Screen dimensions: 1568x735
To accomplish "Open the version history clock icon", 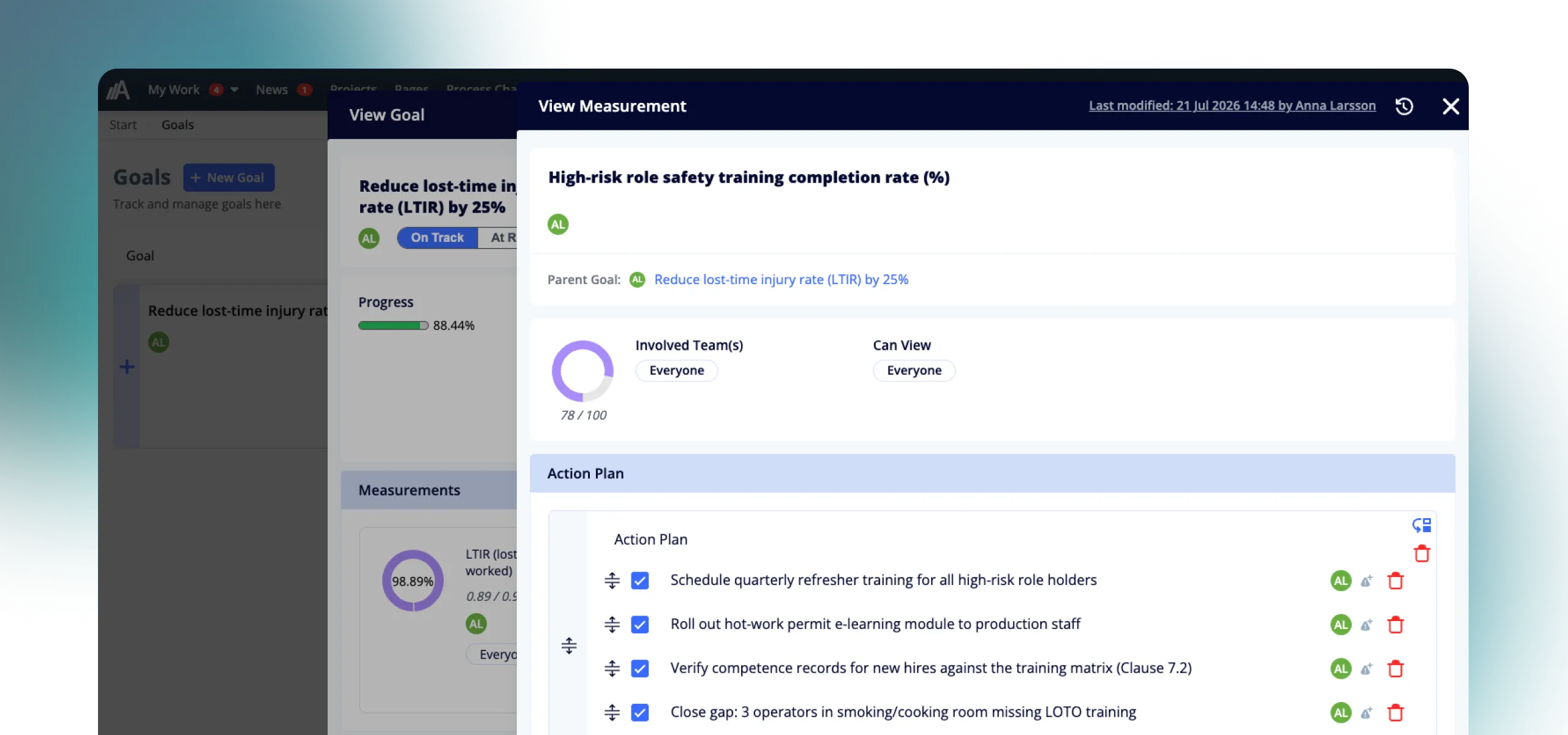I will coord(1404,107).
